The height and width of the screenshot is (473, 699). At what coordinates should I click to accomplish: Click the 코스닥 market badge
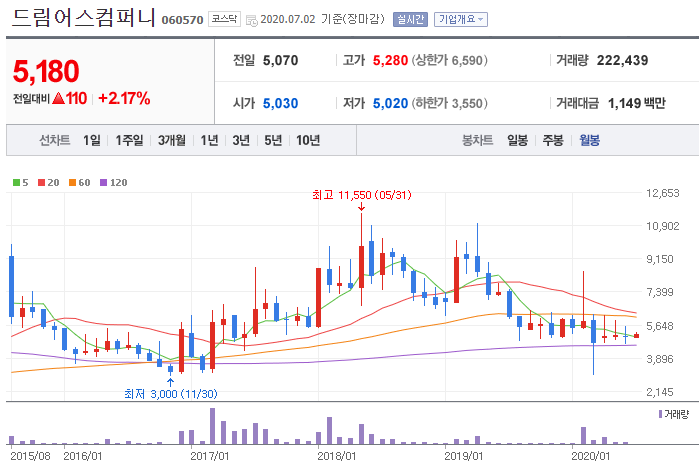pyautogui.click(x=224, y=19)
